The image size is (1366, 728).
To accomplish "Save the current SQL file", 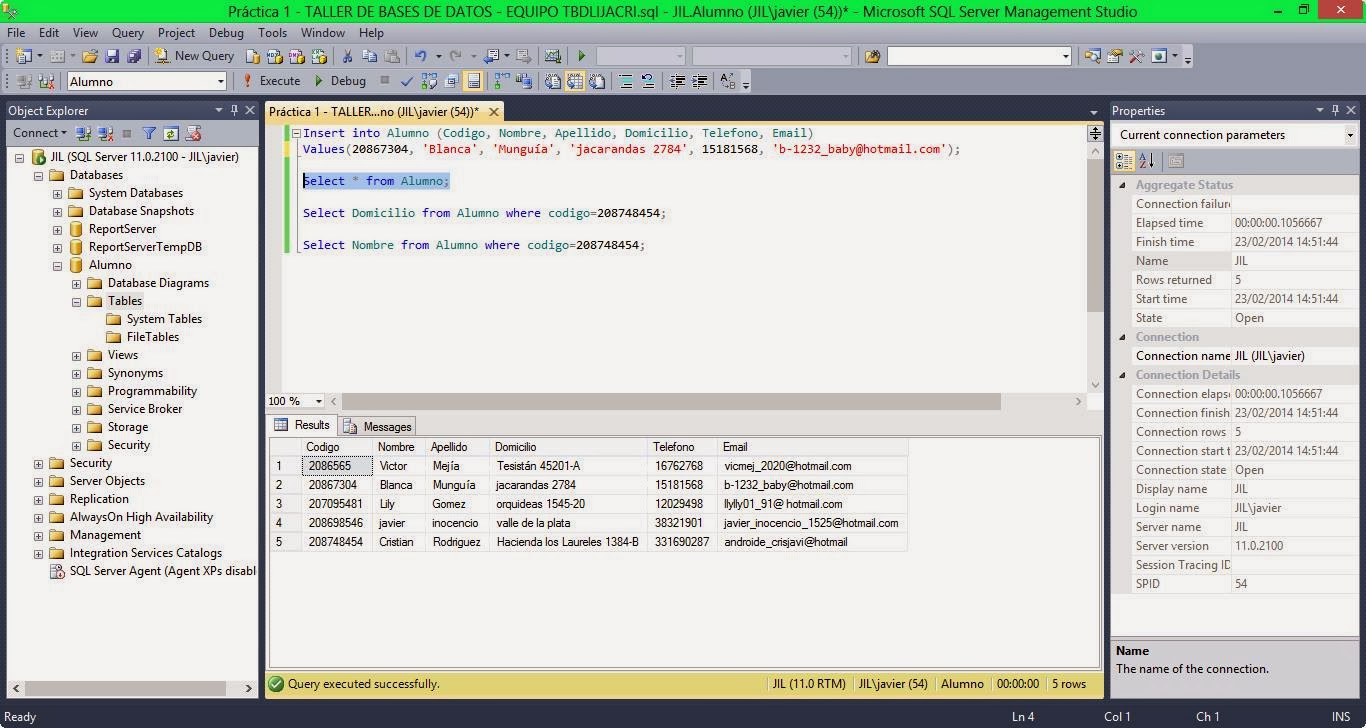I will click(x=113, y=55).
